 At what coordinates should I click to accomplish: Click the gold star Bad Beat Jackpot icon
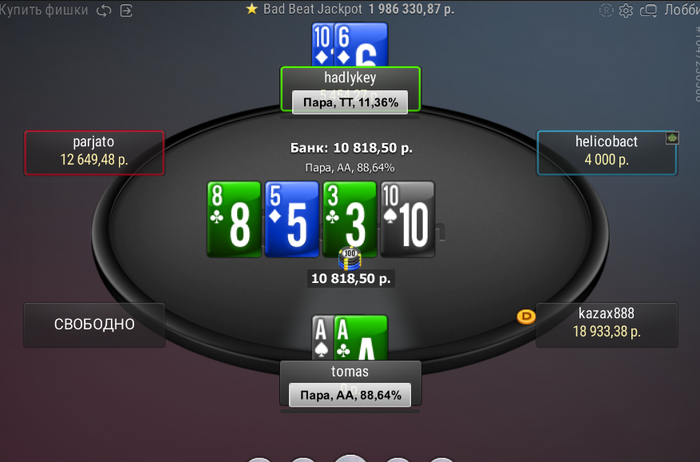(x=252, y=9)
